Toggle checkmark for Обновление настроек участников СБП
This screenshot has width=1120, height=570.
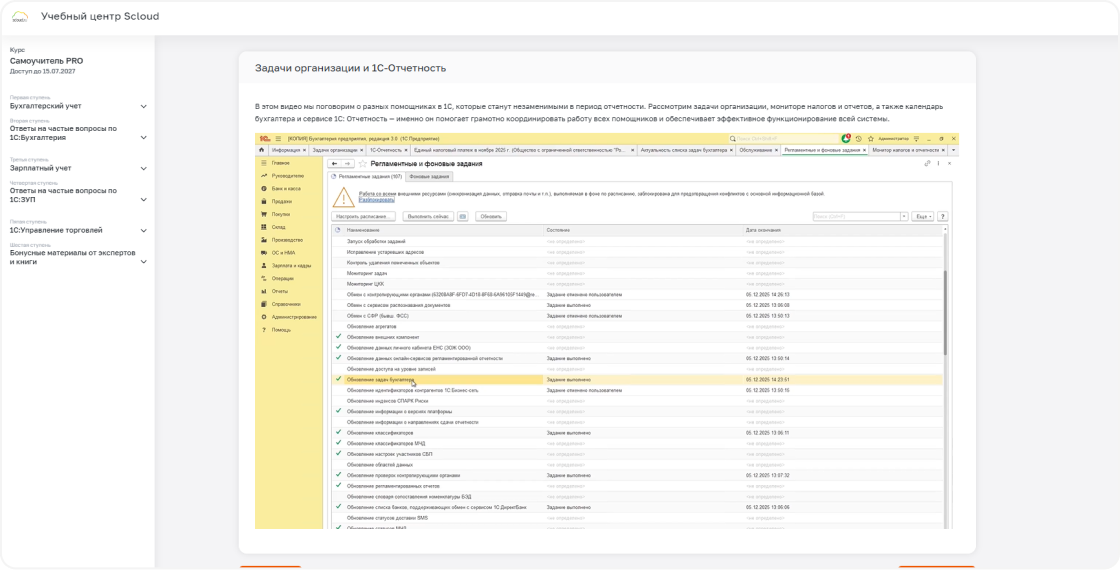pyautogui.click(x=339, y=454)
